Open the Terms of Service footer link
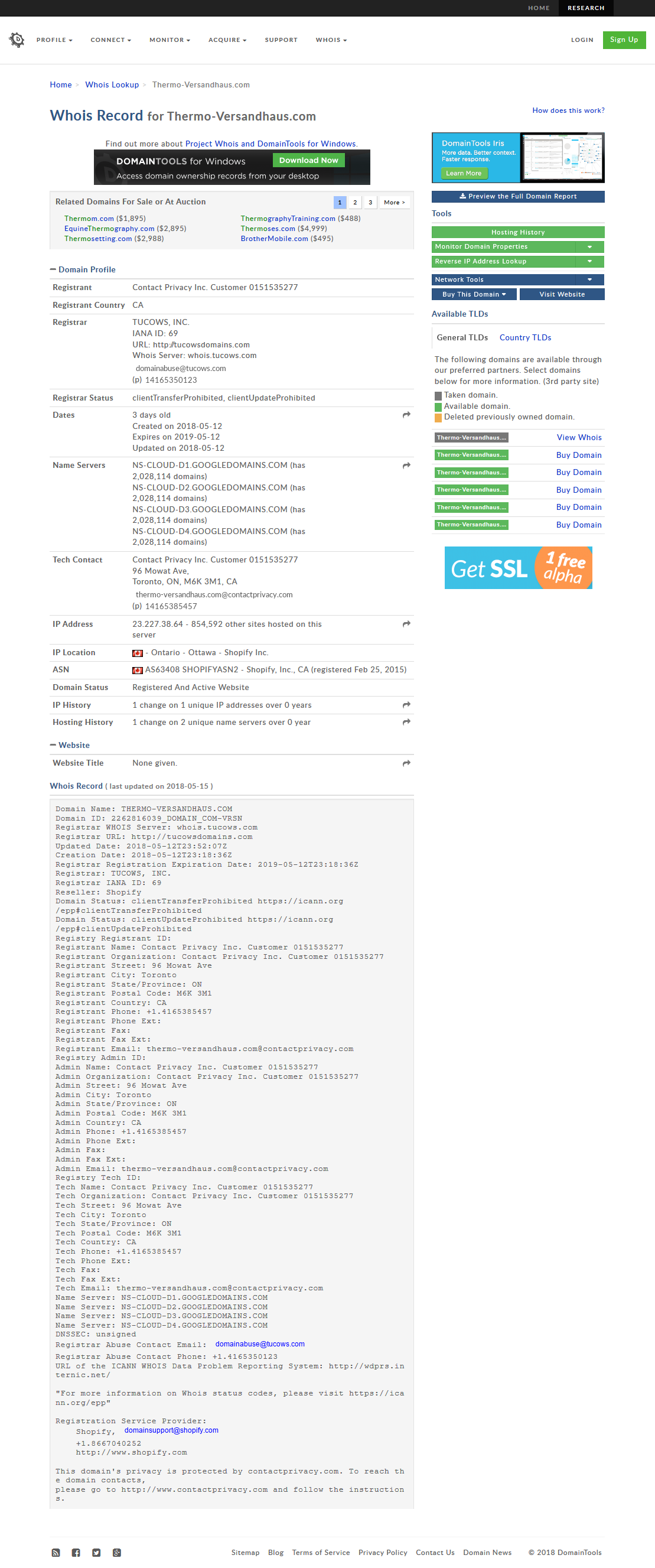 321,1553
